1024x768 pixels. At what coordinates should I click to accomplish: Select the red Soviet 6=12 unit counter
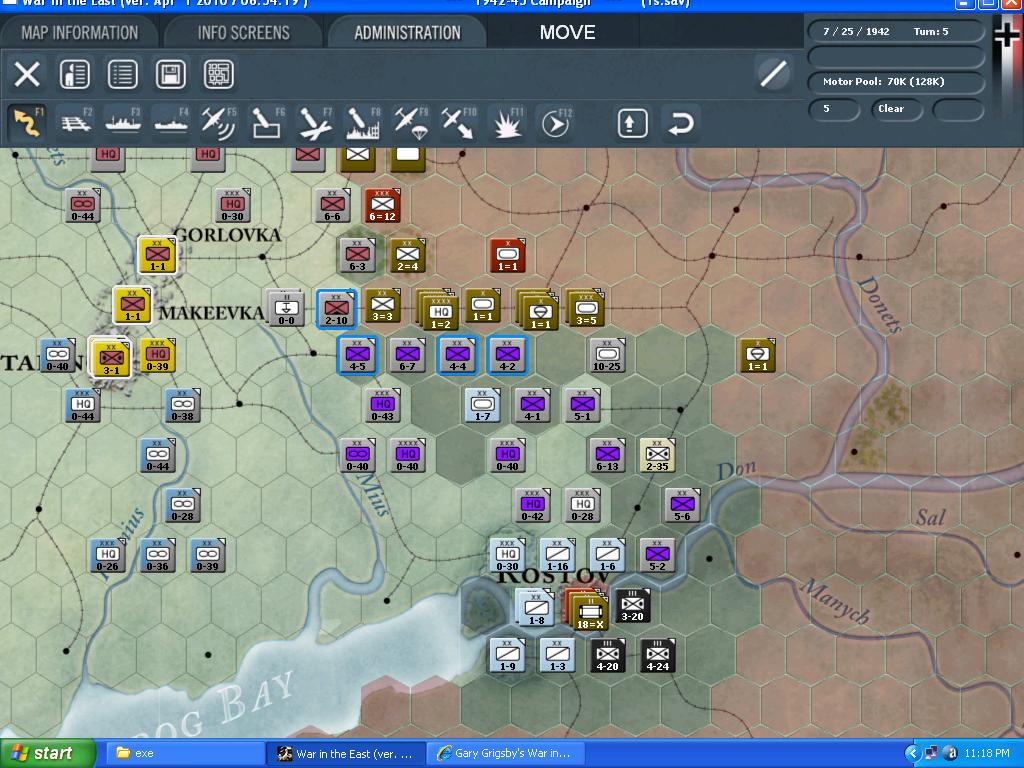coord(382,206)
